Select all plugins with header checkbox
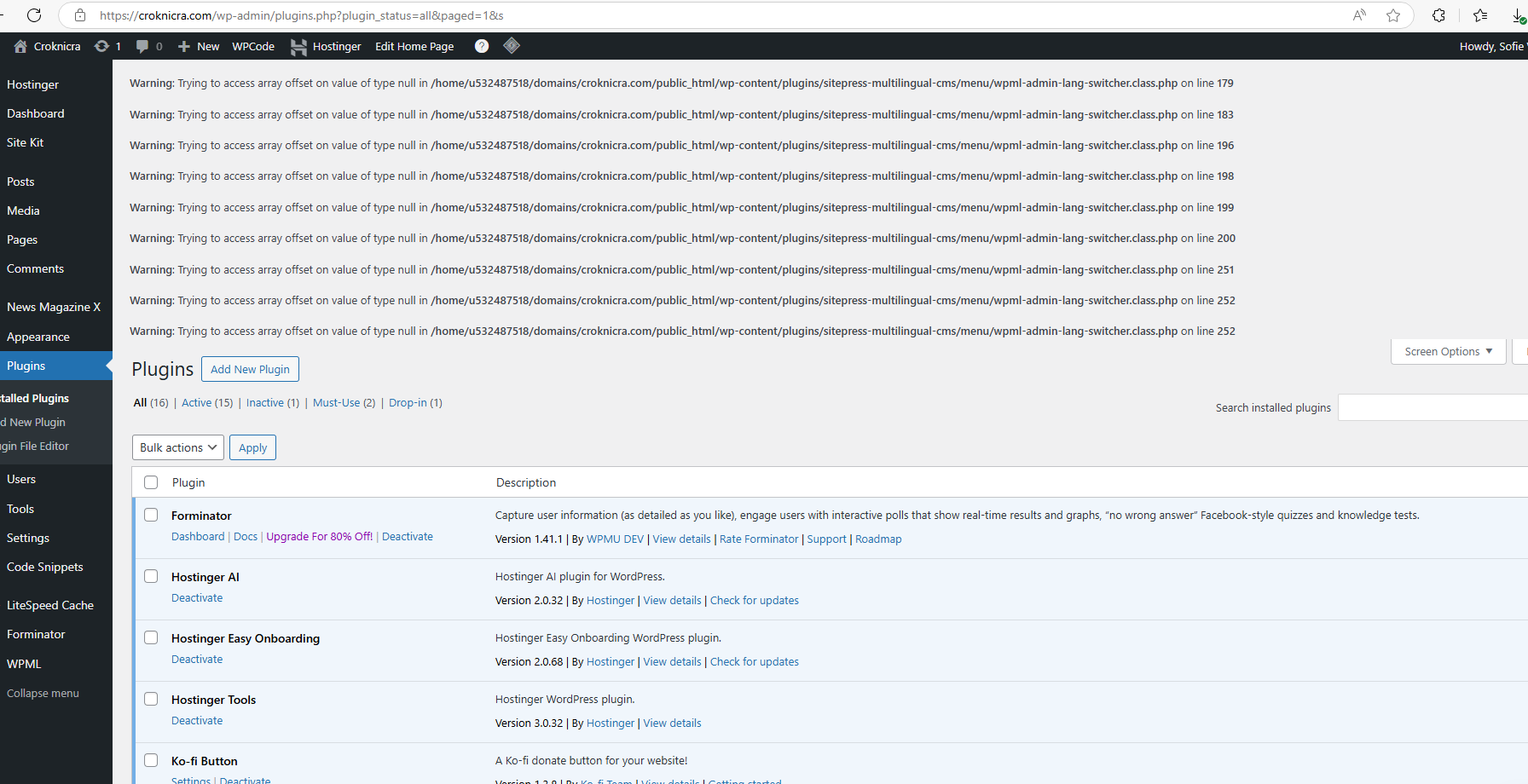Screen dimensions: 1528x784 click(151, 482)
